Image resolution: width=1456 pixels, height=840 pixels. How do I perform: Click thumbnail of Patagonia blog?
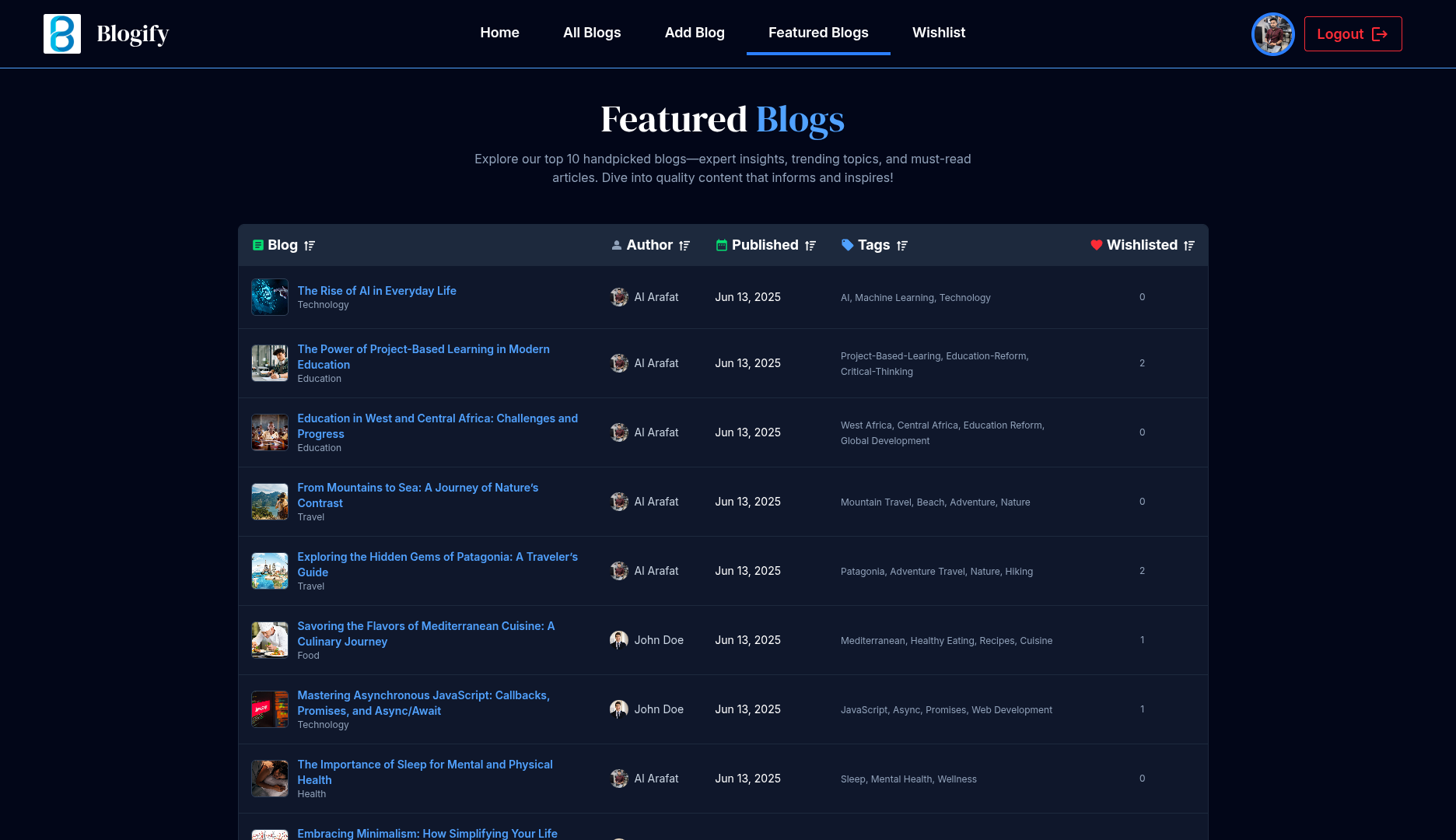coord(270,571)
